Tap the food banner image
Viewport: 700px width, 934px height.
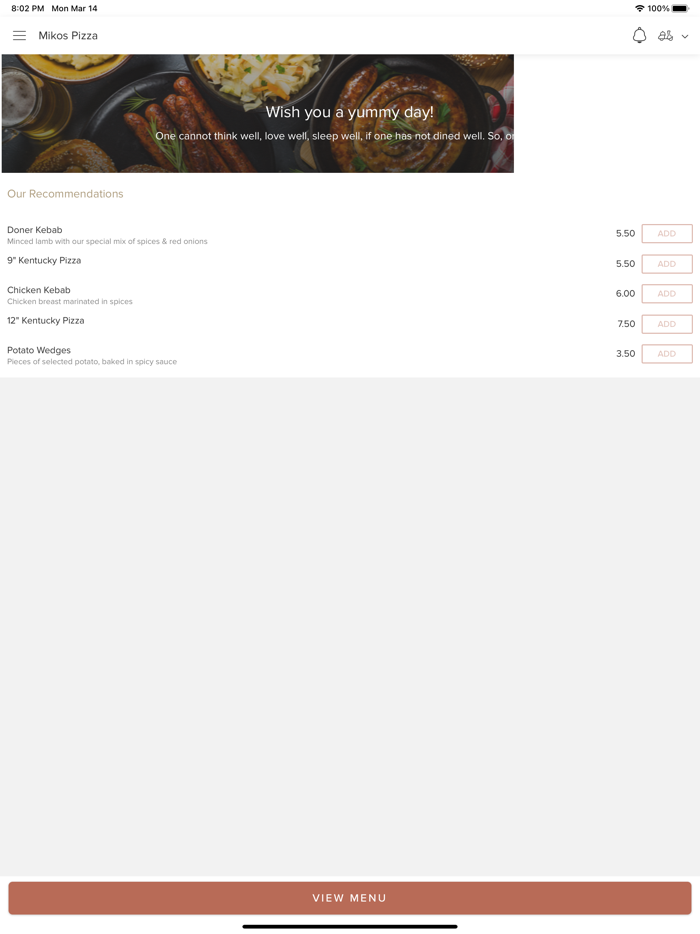257,114
